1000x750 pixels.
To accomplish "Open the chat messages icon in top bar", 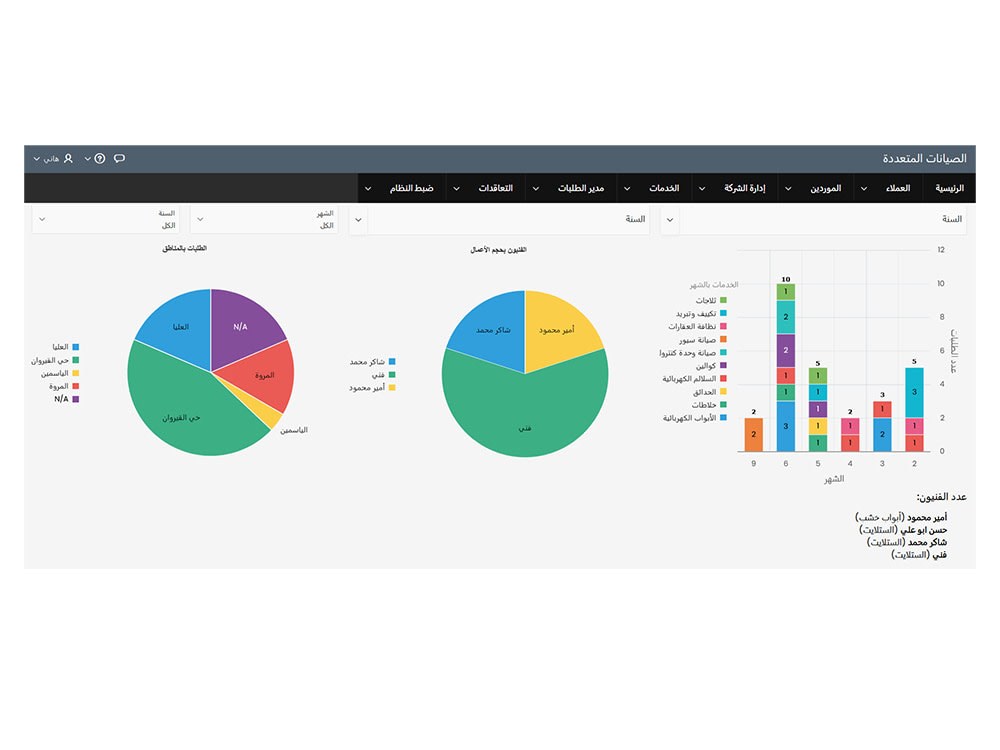I will [119, 158].
